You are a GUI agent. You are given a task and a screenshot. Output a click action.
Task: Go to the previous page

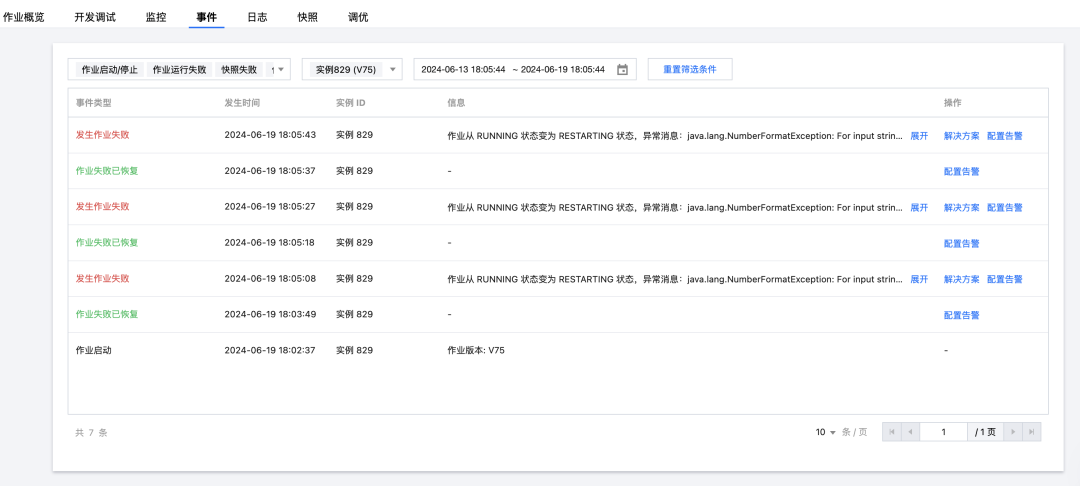910,432
